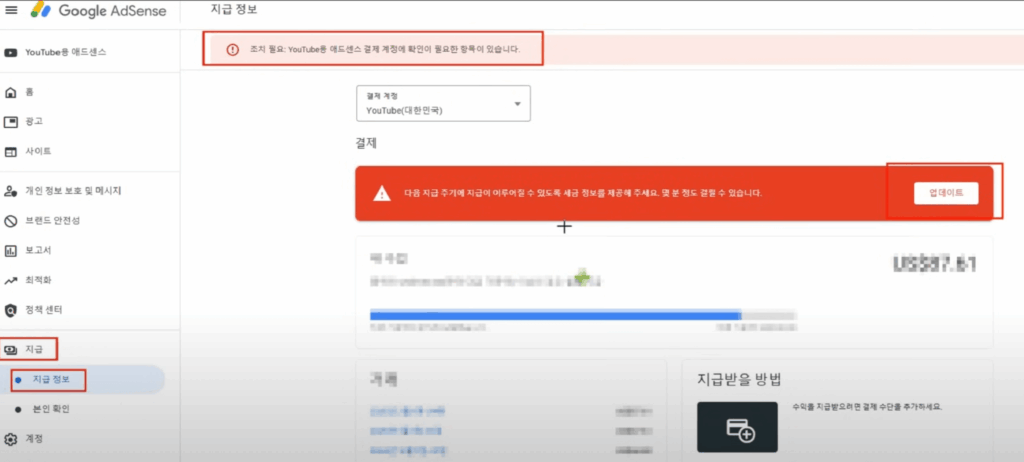
Task: Go to 최적화 in the sidebar
Action: pyautogui.click(x=38, y=280)
